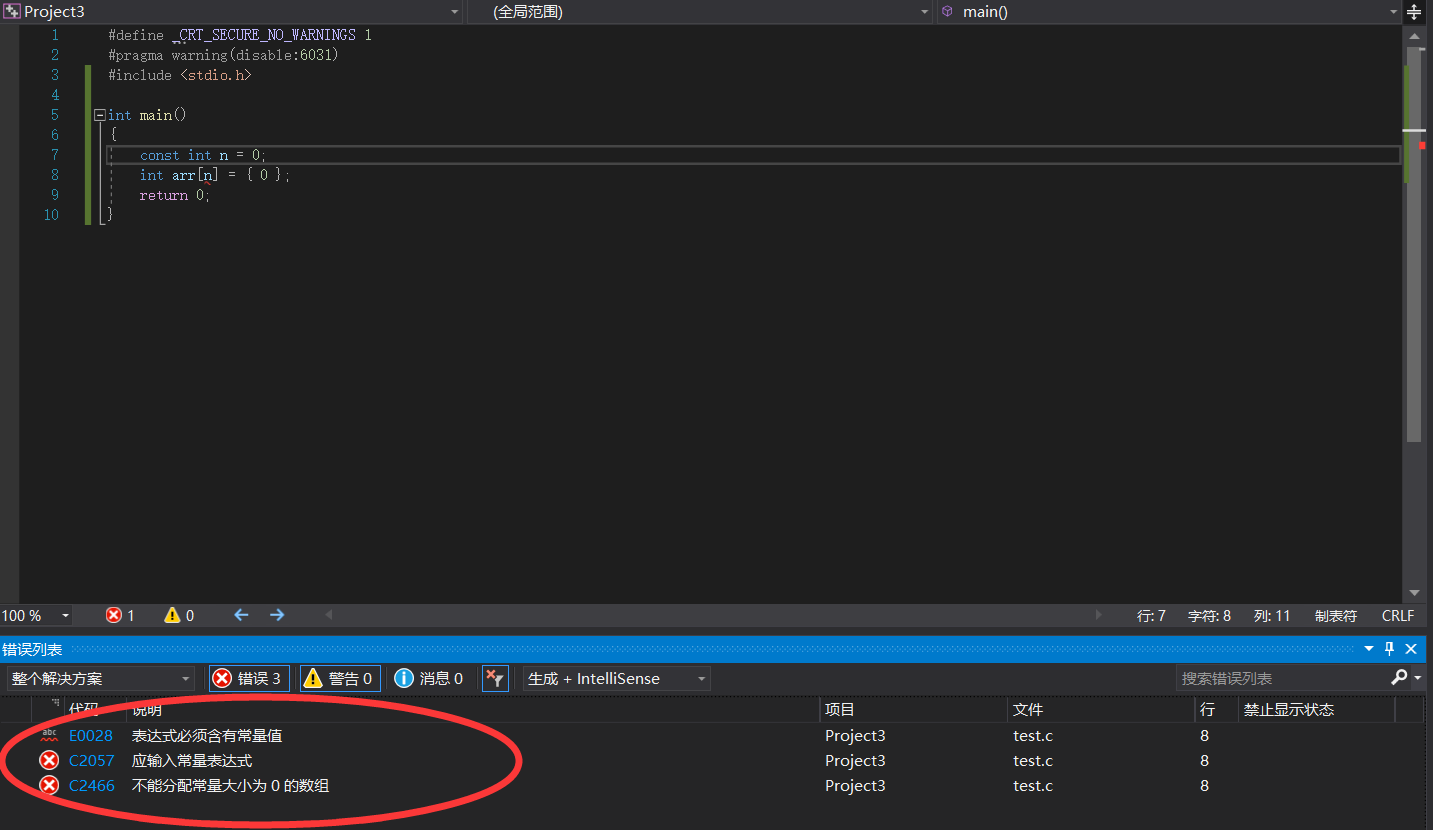Viewport: 1433px width, 830px height.
Task: Sort by the 文件 column header
Action: [x=1028, y=709]
